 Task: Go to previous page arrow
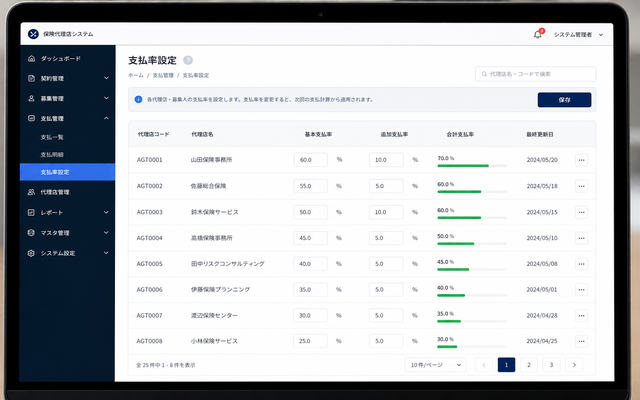coord(484,365)
